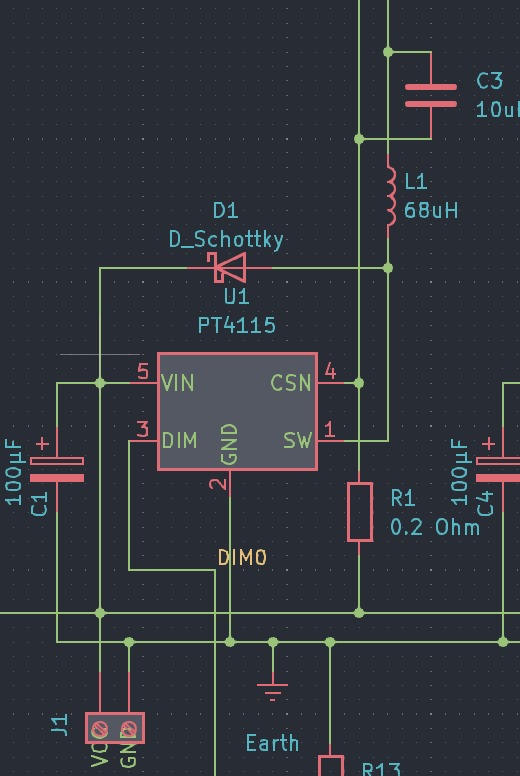Click the 100µF value beside C4
Screen dimensions: 520x776
click(460, 472)
